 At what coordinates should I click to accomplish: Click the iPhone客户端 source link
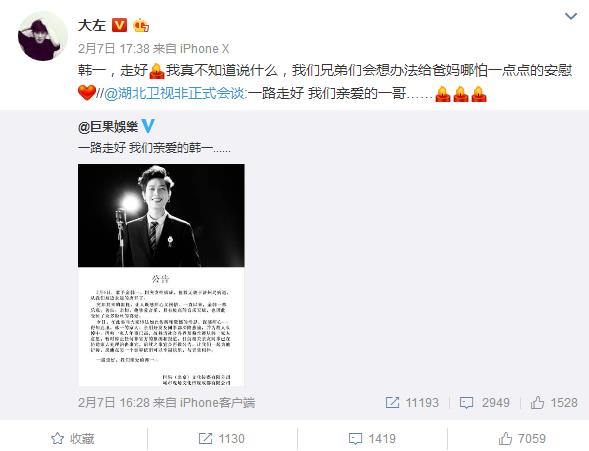pos(217,403)
